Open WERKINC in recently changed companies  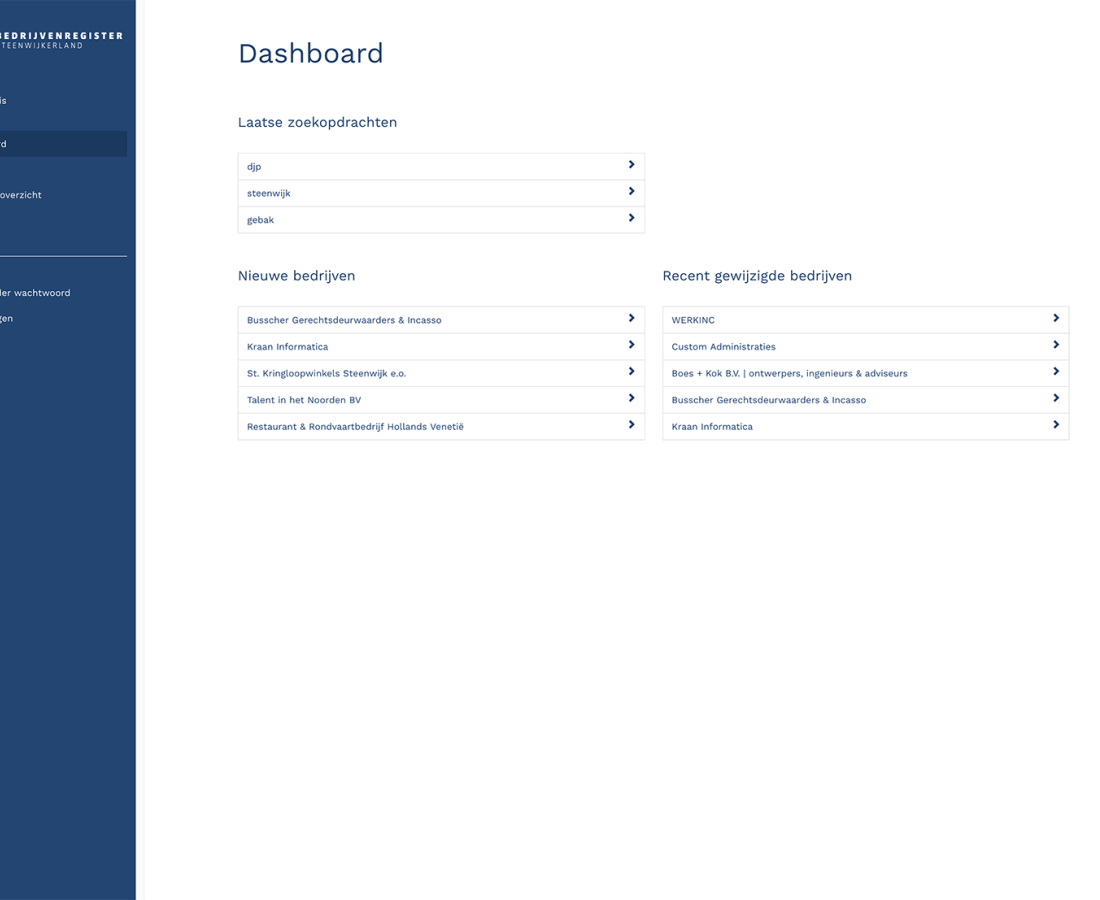[866, 320]
